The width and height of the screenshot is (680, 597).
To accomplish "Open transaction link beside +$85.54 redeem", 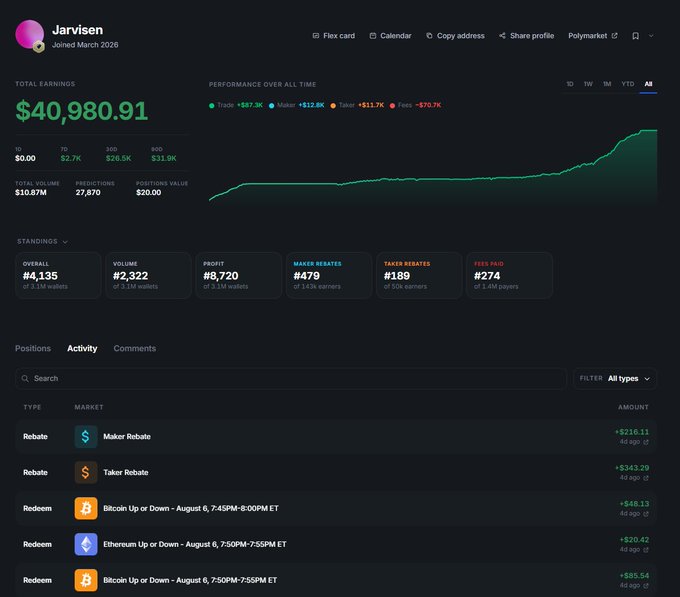I will pyautogui.click(x=646, y=586).
